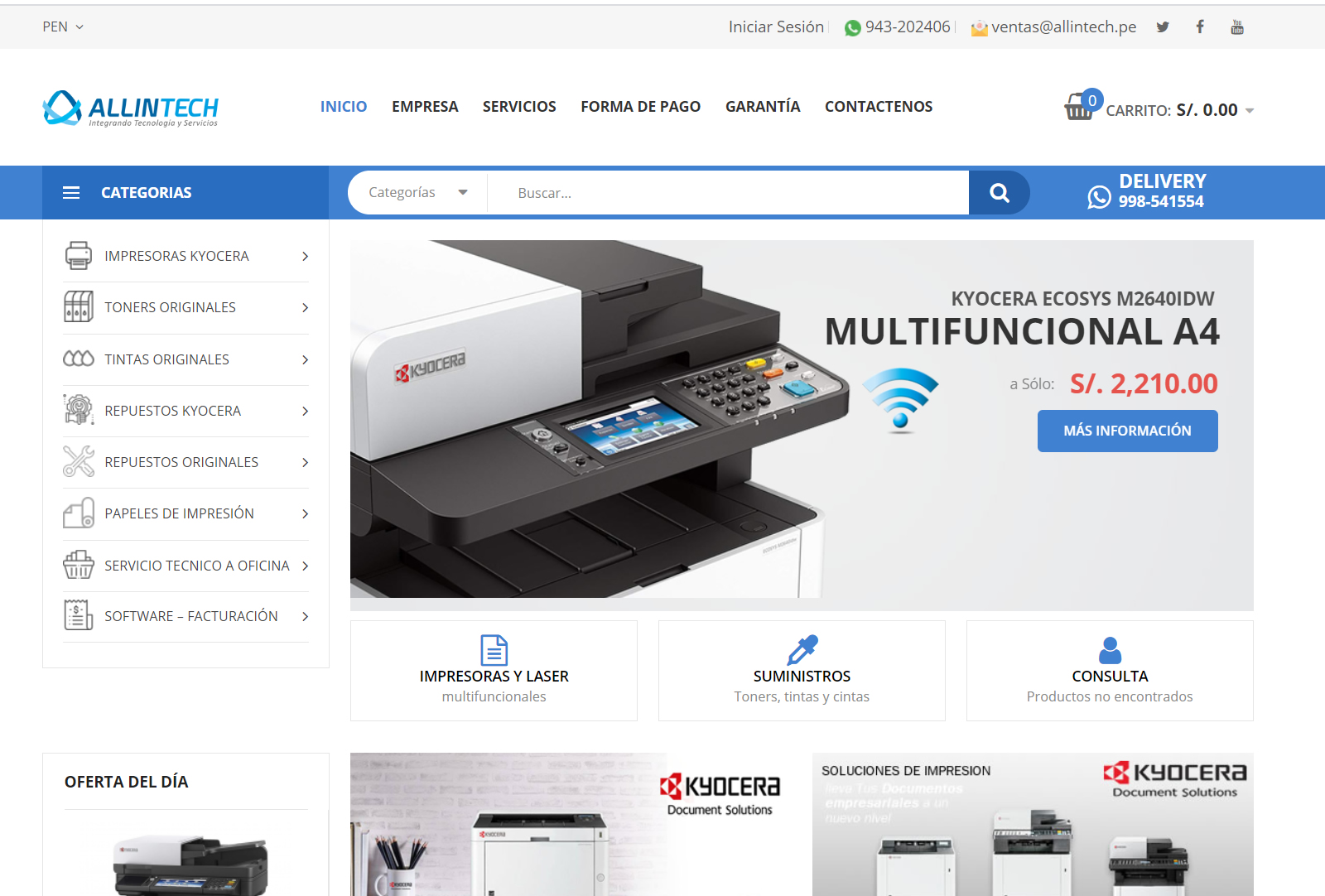
Task: Expand Software – Facturación submenu arrow
Action: [x=306, y=616]
